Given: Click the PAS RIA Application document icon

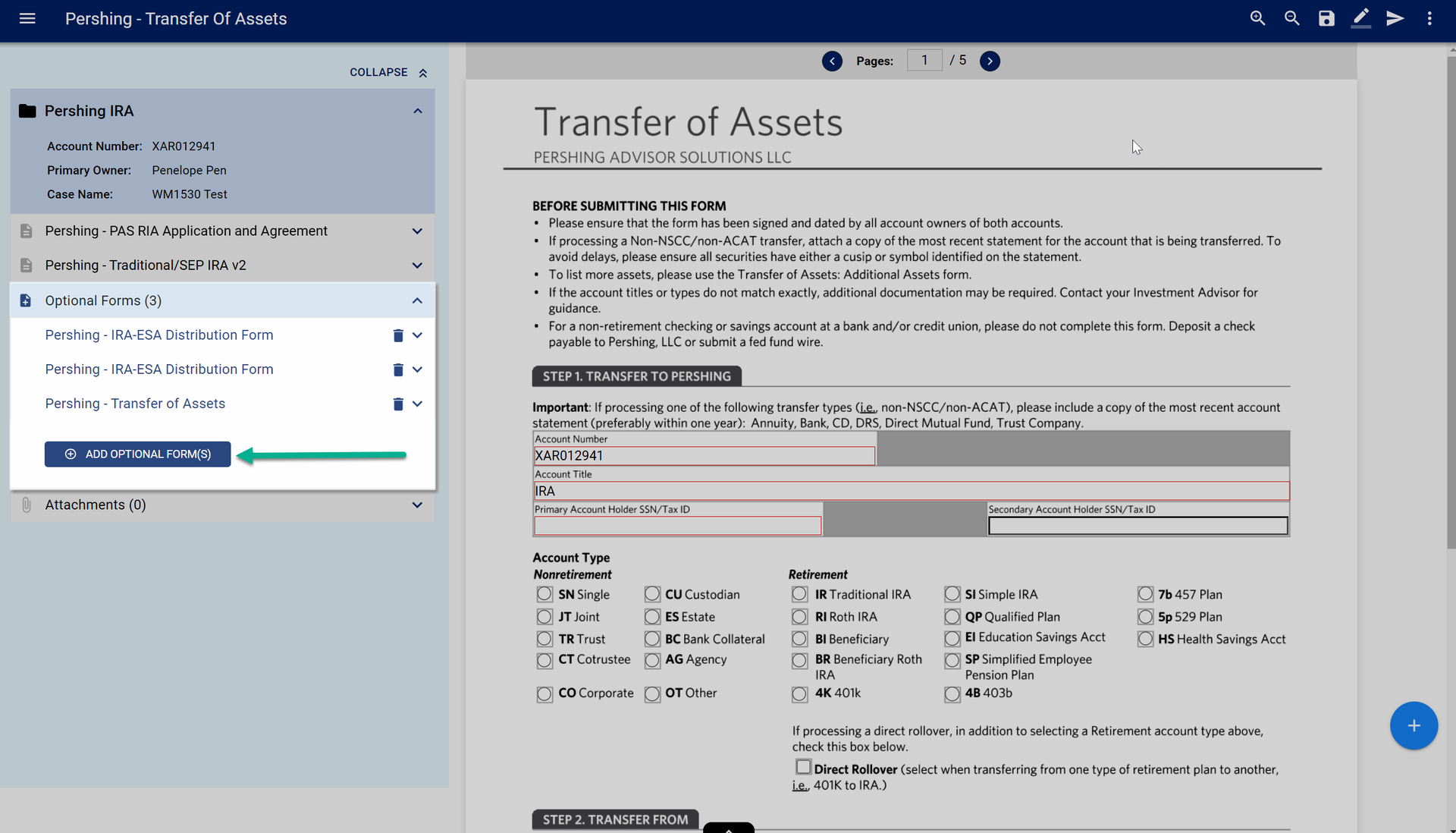Looking at the screenshot, I should pos(27,231).
